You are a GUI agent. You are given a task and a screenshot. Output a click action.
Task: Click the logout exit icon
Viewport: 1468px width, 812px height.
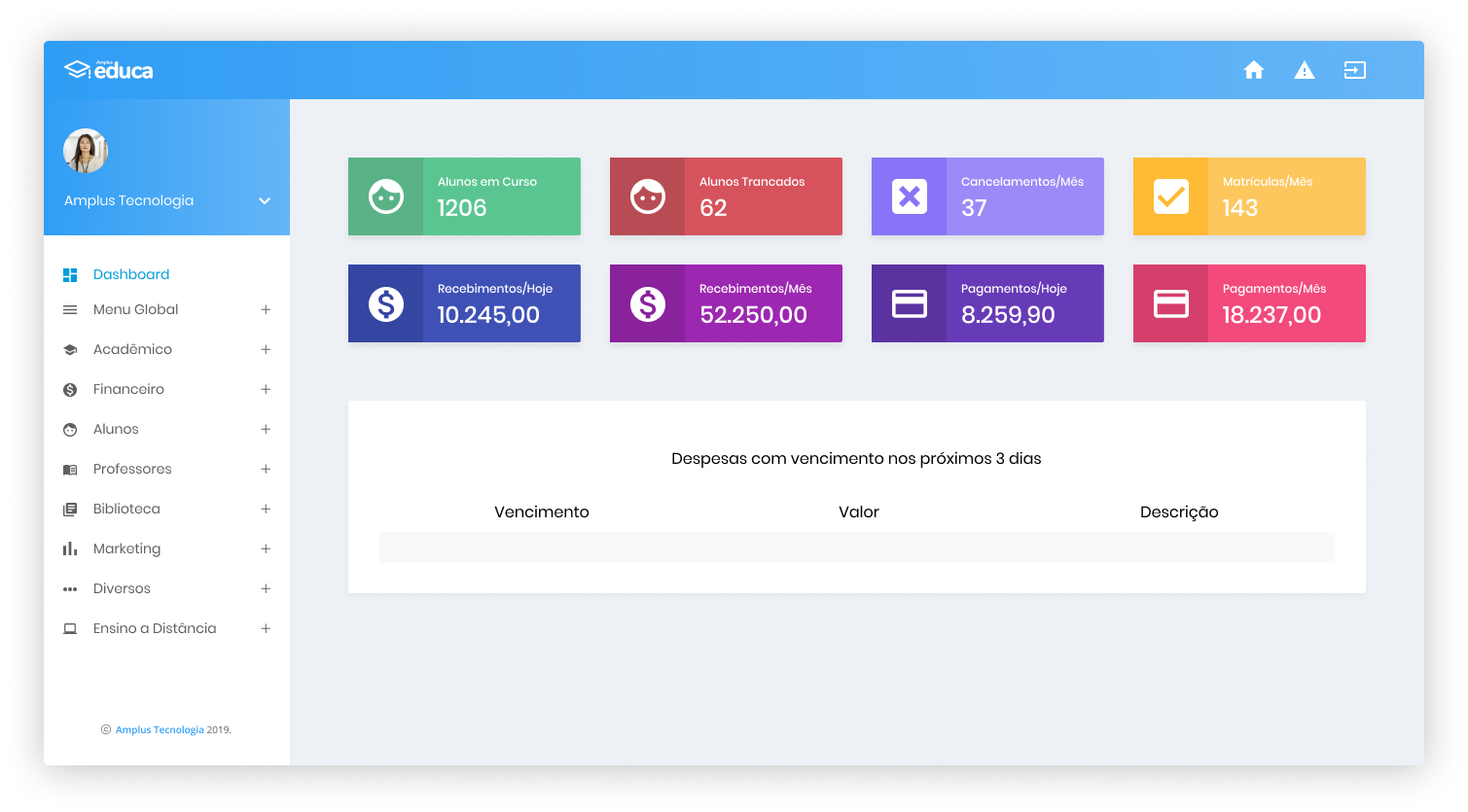point(1355,70)
